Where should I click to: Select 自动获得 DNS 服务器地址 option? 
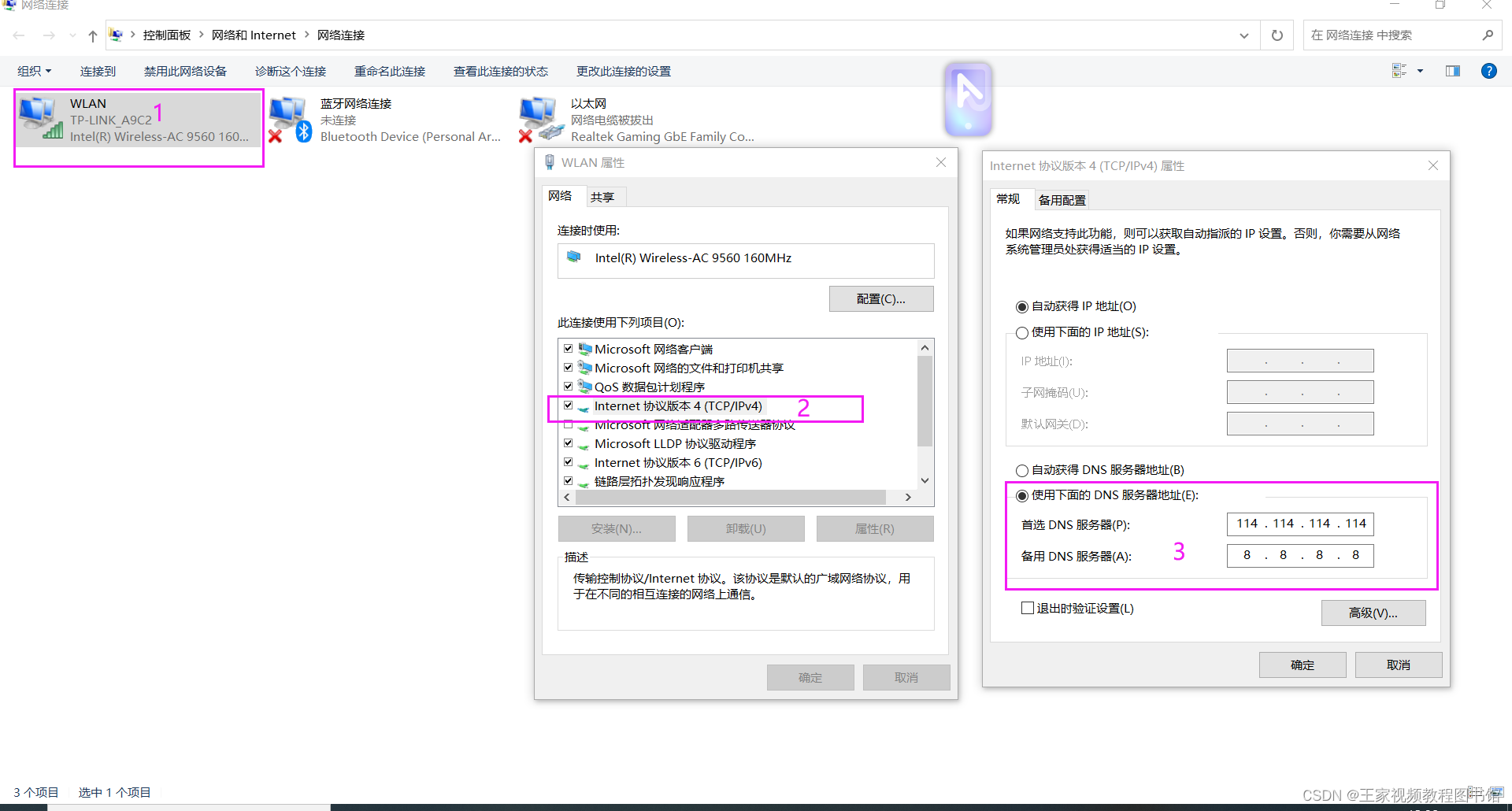pos(1022,469)
